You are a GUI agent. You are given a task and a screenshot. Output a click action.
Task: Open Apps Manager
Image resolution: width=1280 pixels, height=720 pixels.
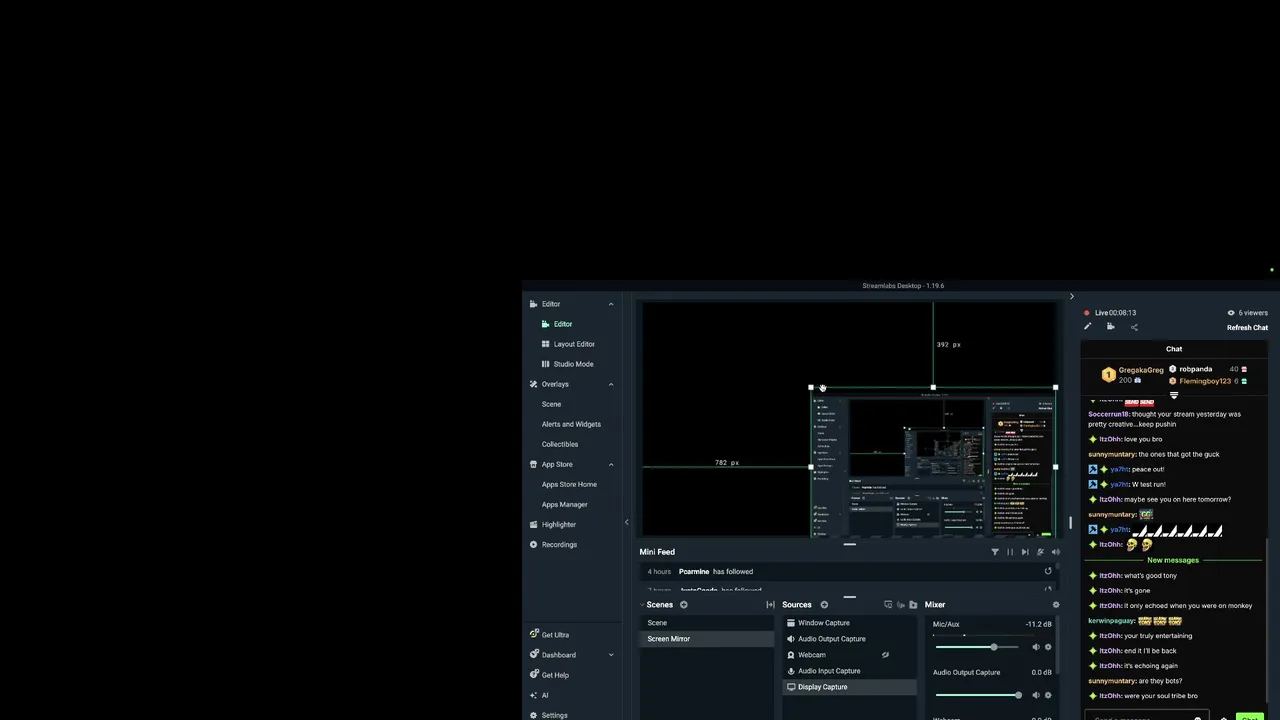coord(564,504)
